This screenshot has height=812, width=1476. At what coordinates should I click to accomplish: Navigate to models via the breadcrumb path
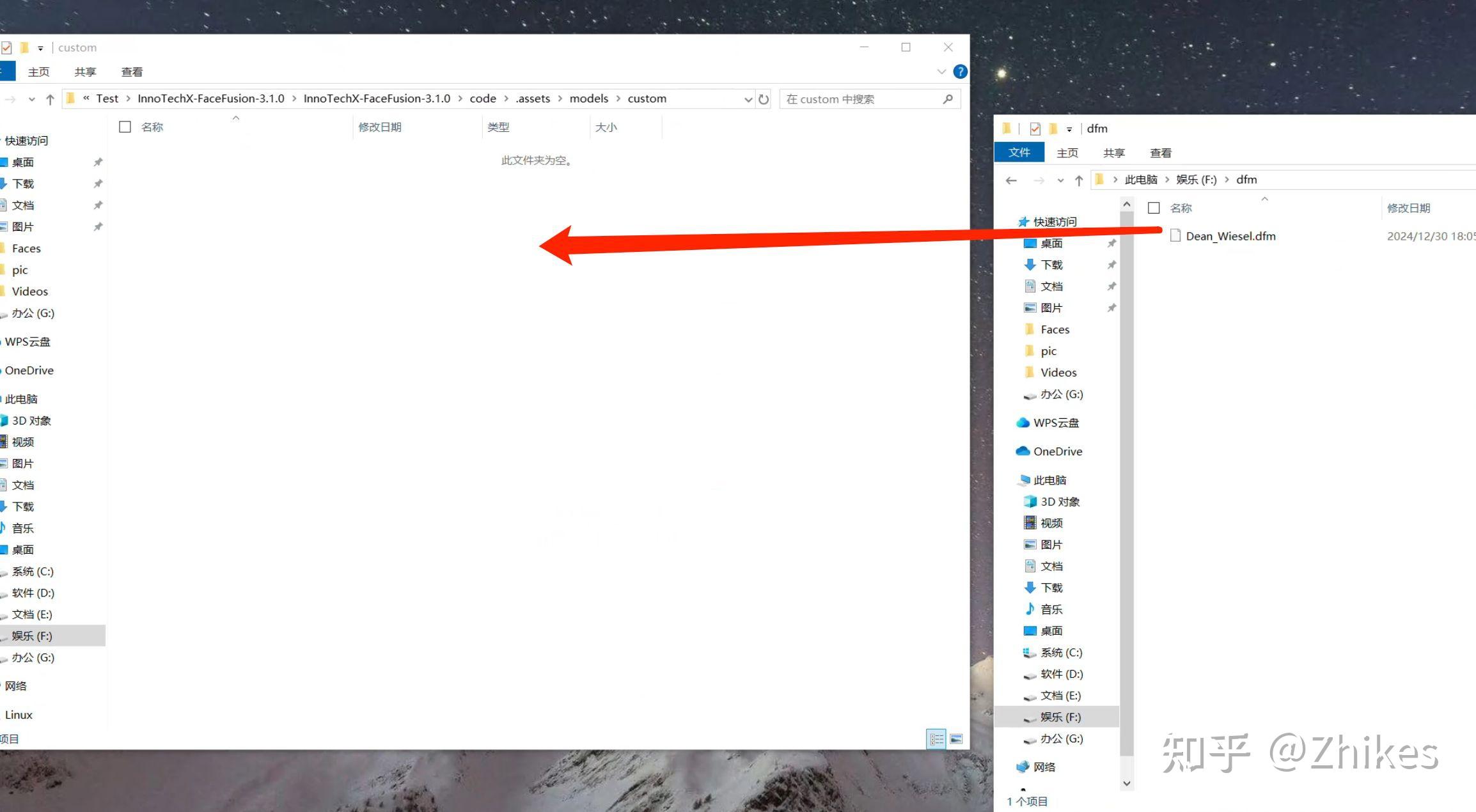588,98
